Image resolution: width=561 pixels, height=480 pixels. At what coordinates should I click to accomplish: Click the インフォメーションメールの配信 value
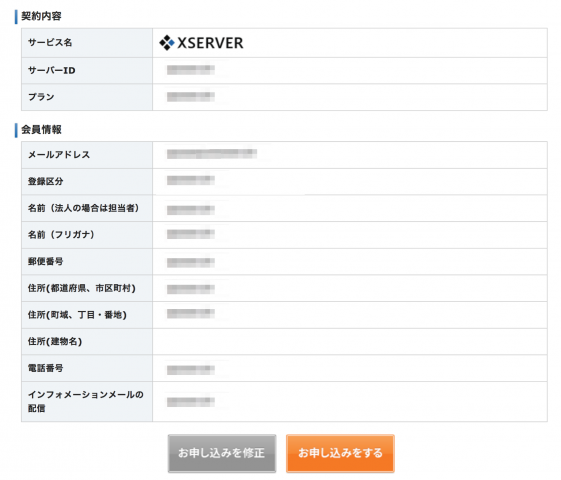[x=191, y=402]
